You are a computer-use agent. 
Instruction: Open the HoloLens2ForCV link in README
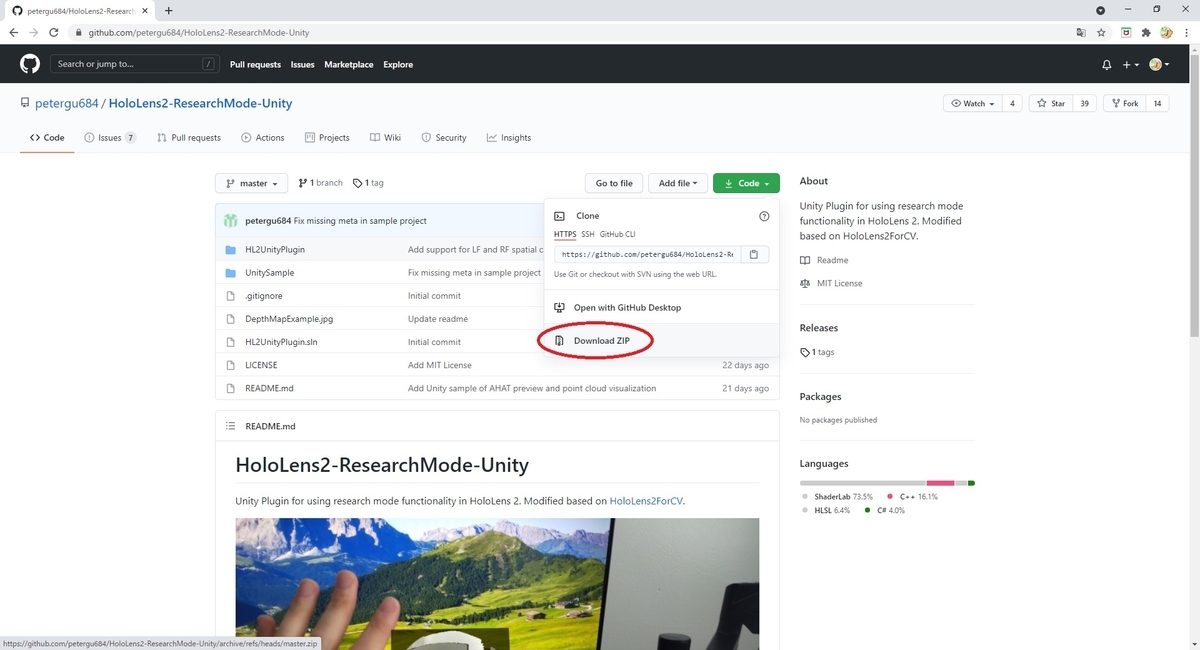[x=646, y=501]
